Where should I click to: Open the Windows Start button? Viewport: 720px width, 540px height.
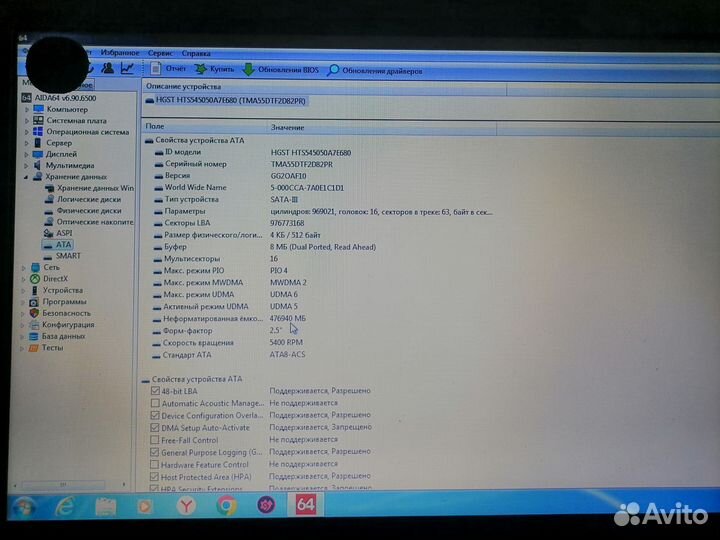click(x=22, y=507)
